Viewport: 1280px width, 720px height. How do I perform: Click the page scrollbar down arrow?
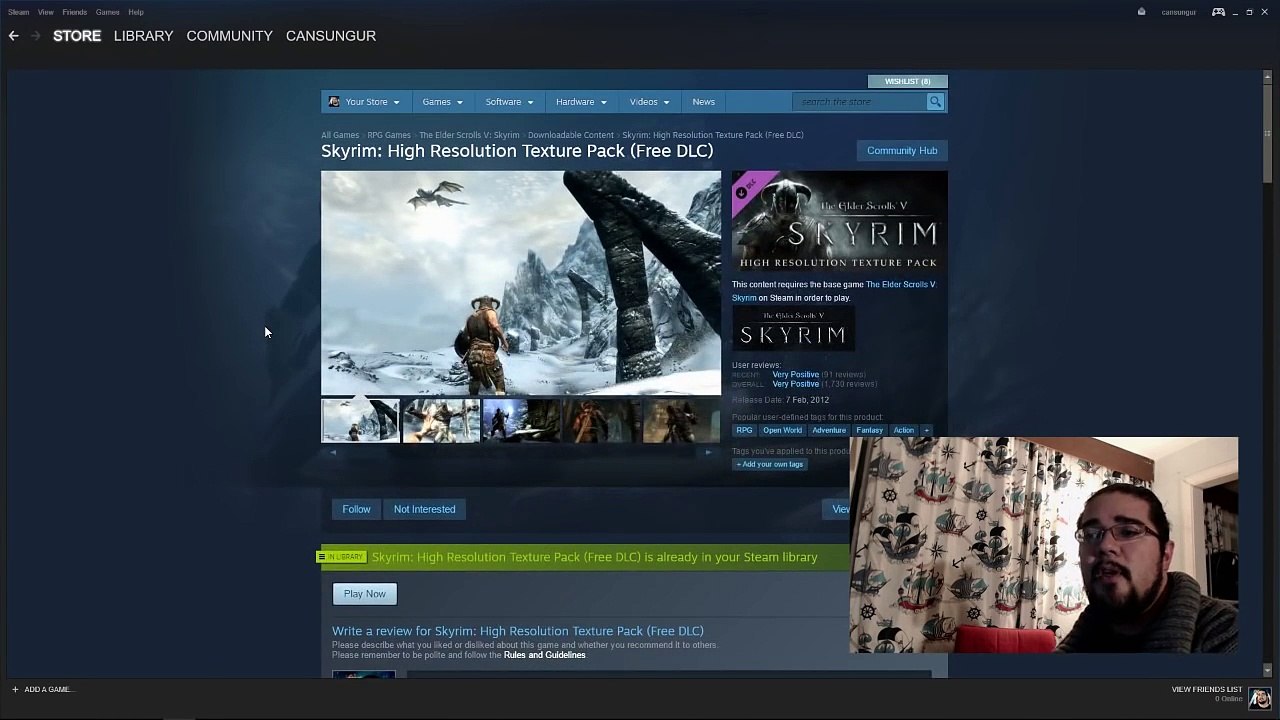1268,670
